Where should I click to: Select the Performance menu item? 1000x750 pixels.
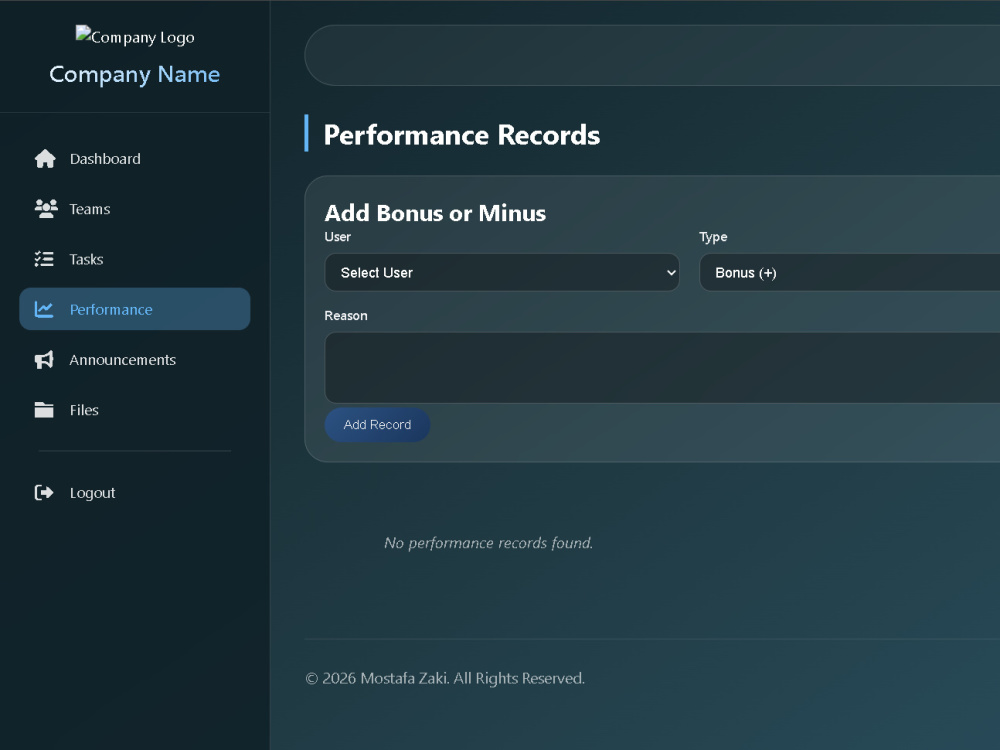[x=135, y=309]
